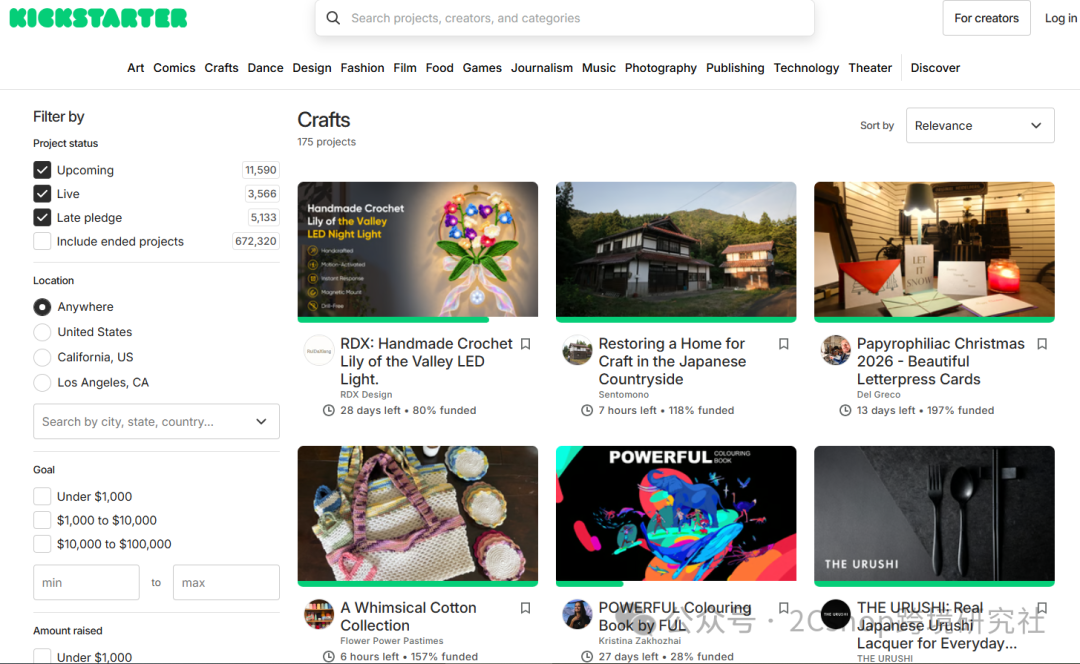Image resolution: width=1080 pixels, height=664 pixels.
Task: Enable Include ended projects checkbox
Action: pos(42,241)
